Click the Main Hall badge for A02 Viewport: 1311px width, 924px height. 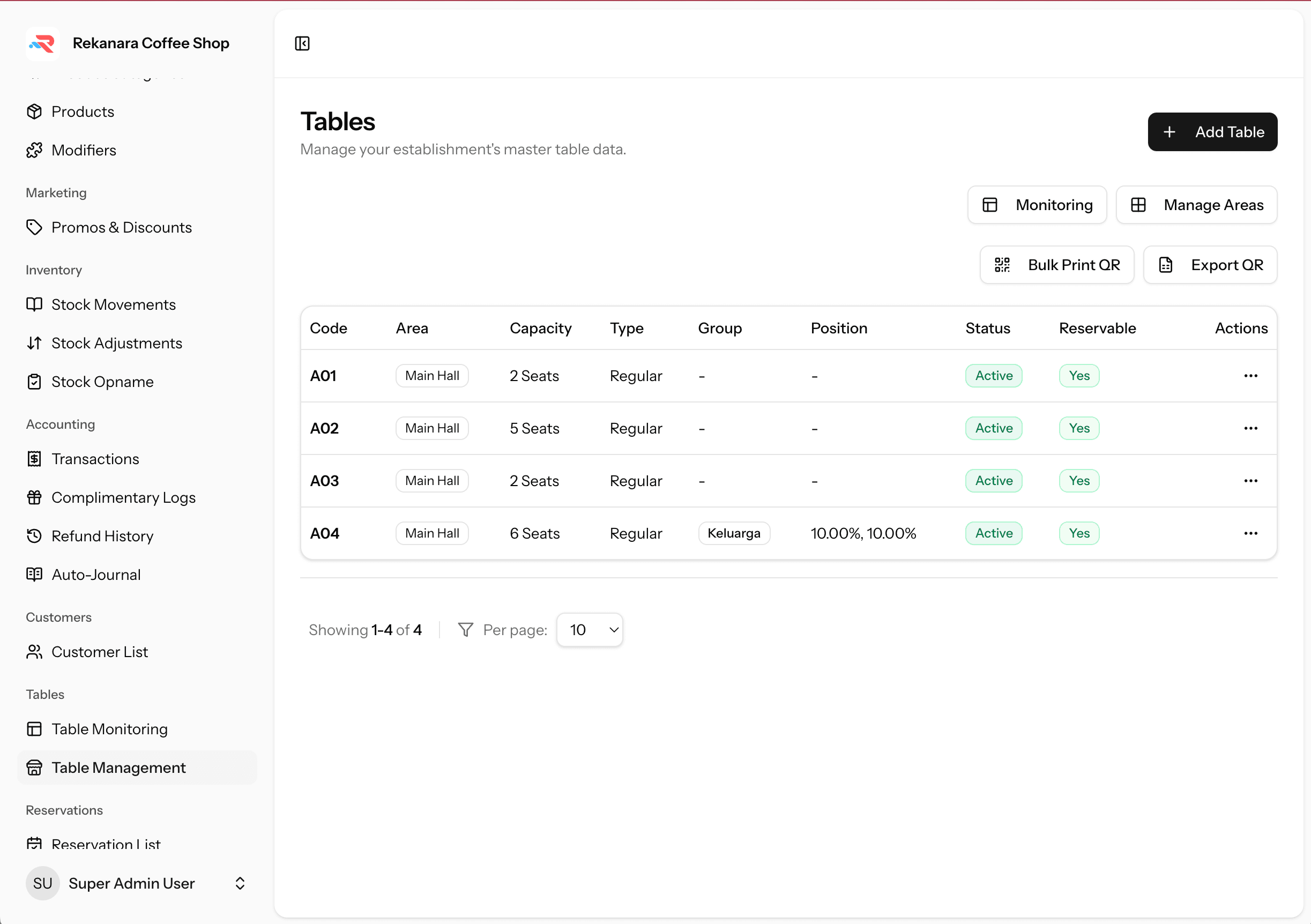click(432, 428)
